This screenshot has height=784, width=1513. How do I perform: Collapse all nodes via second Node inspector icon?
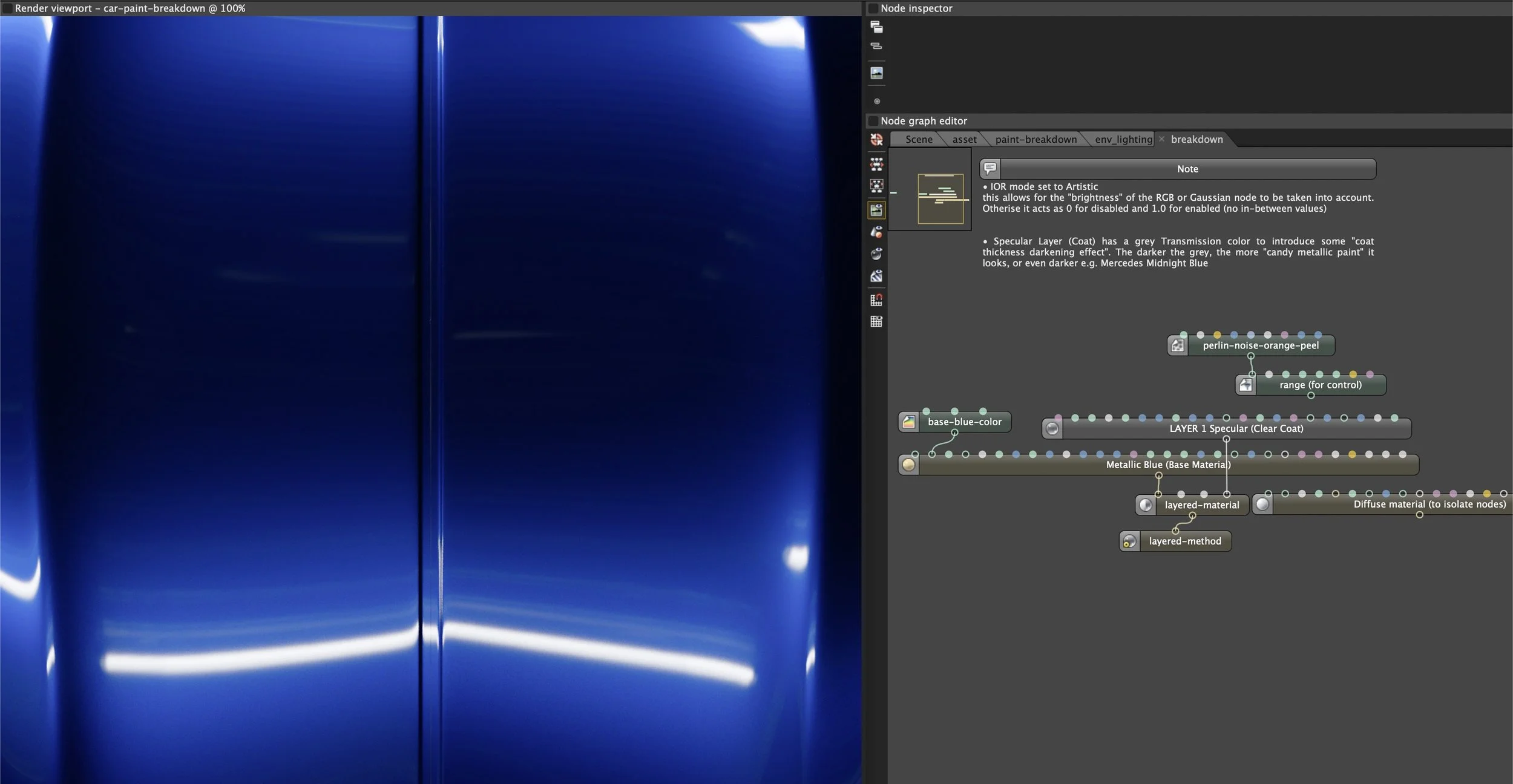pos(876,46)
